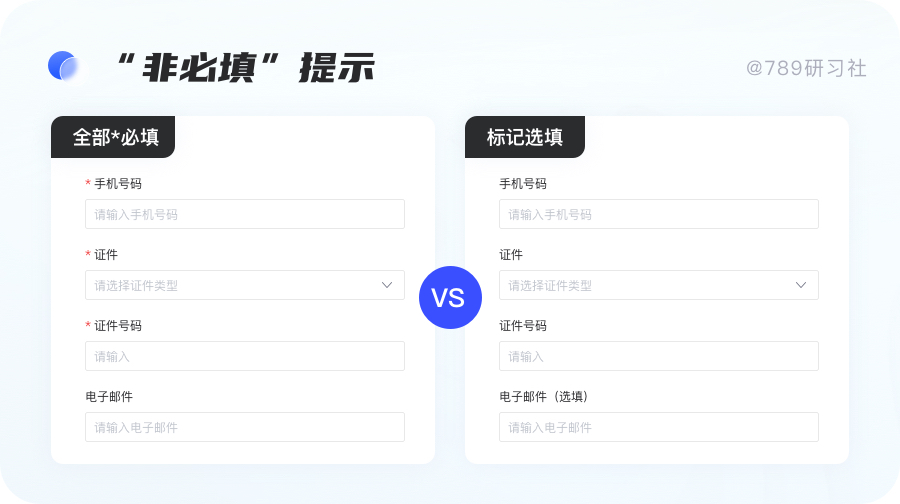
Task: Click the blue VS circle badge
Action: point(449,297)
